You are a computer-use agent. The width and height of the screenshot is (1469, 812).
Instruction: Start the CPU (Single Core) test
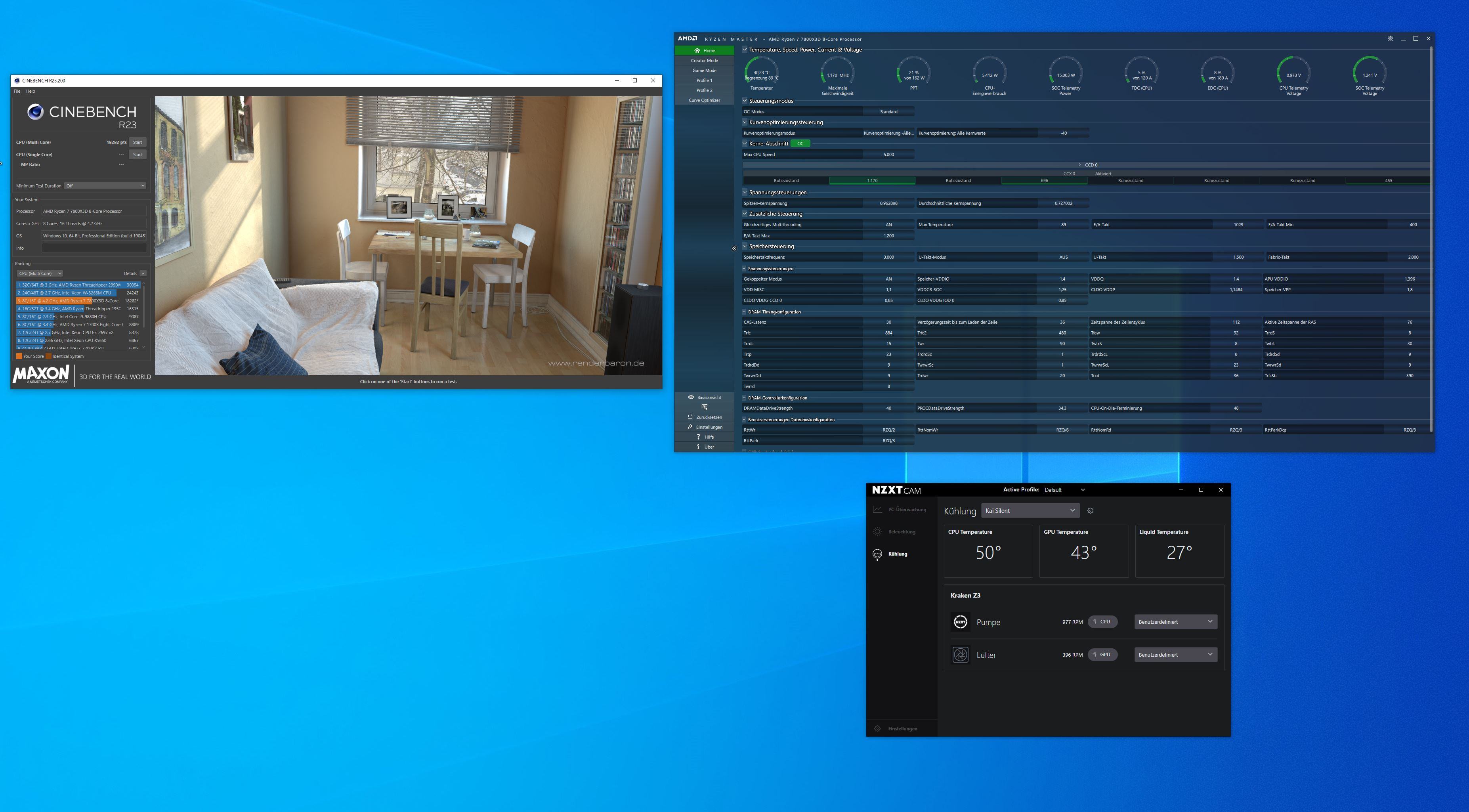pos(138,155)
